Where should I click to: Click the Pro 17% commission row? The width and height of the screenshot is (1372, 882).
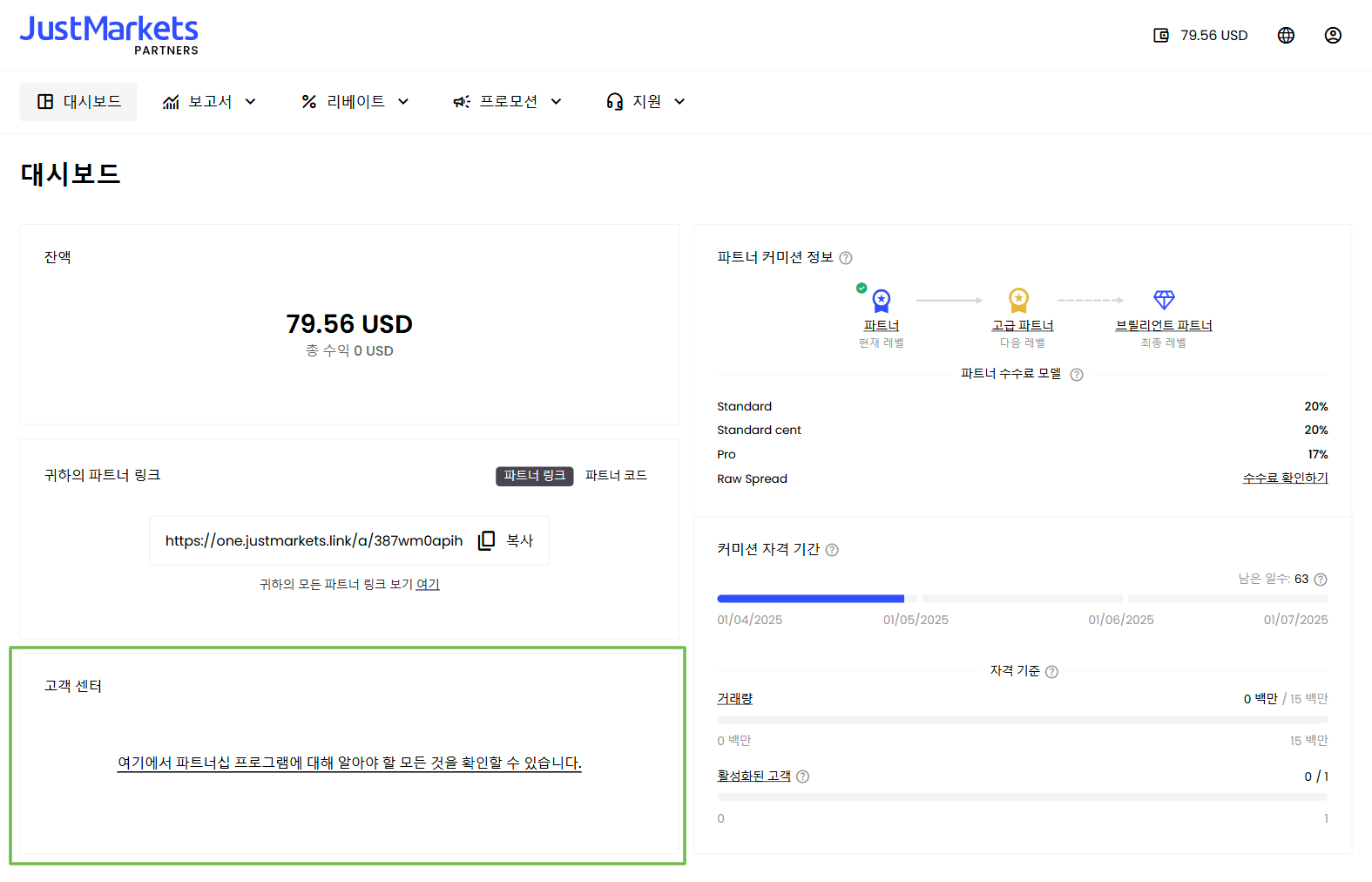click(1023, 455)
